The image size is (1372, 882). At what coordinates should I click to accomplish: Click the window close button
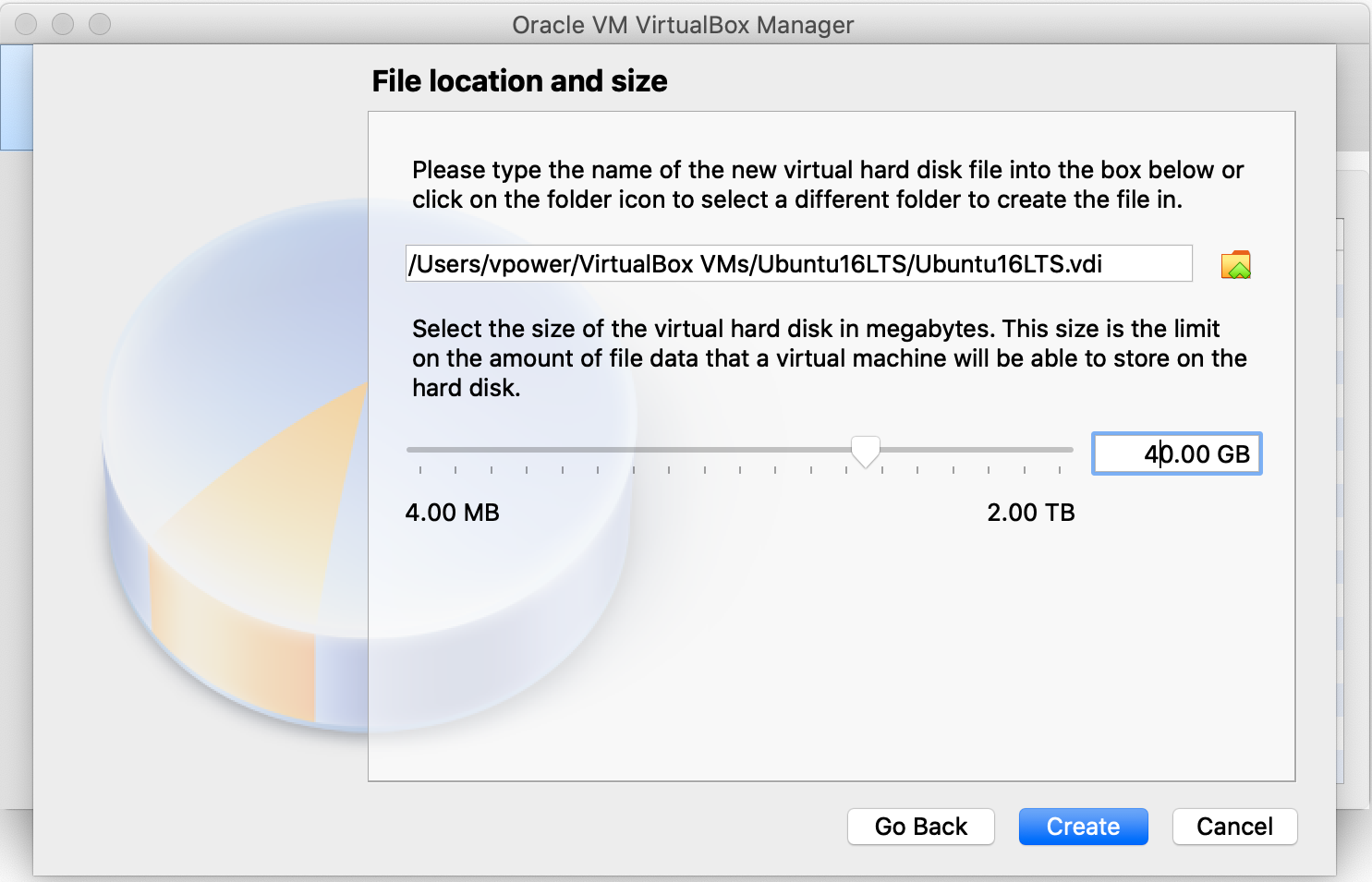pos(26,24)
